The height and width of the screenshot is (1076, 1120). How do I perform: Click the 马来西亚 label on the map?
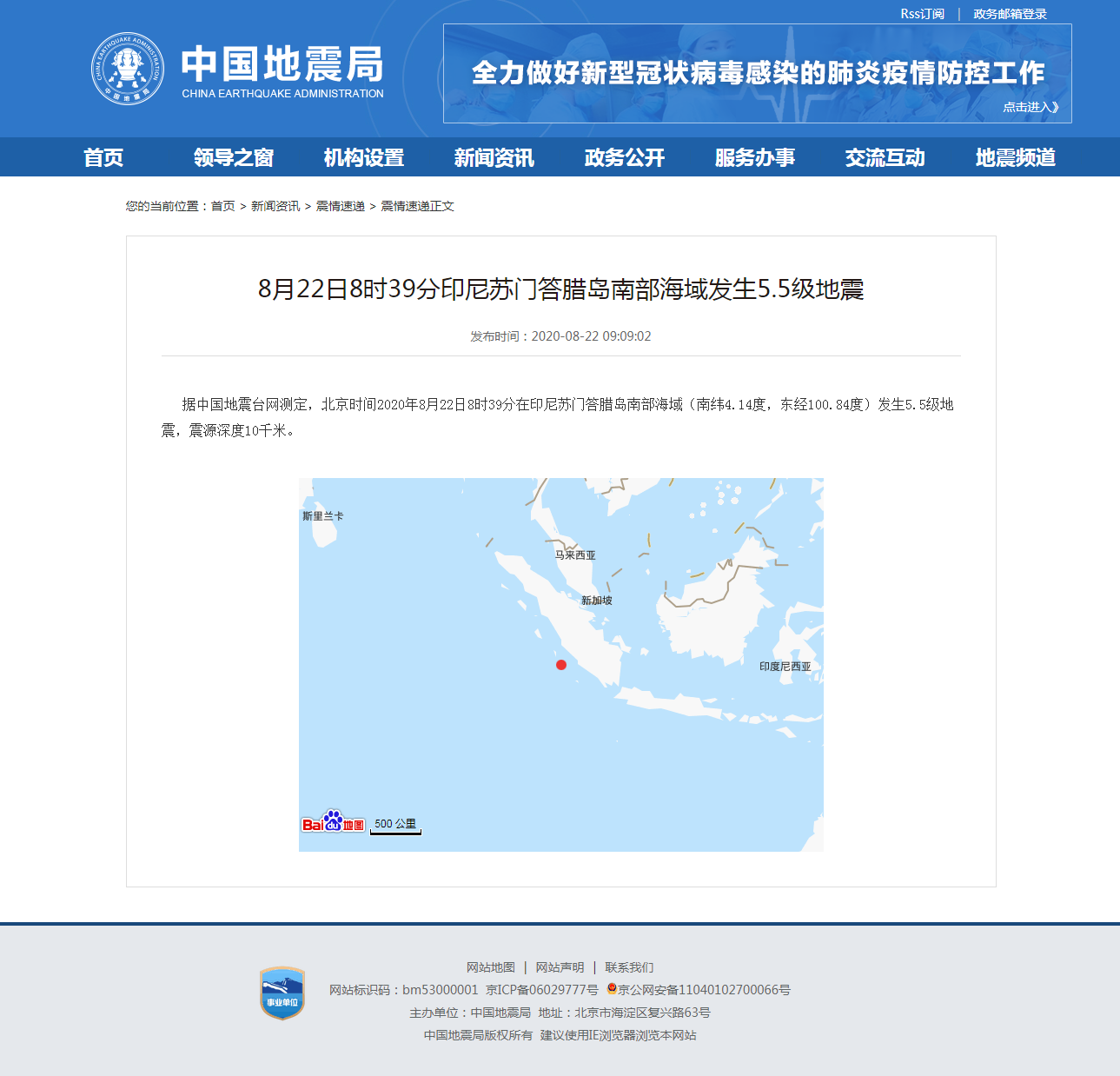pyautogui.click(x=575, y=555)
